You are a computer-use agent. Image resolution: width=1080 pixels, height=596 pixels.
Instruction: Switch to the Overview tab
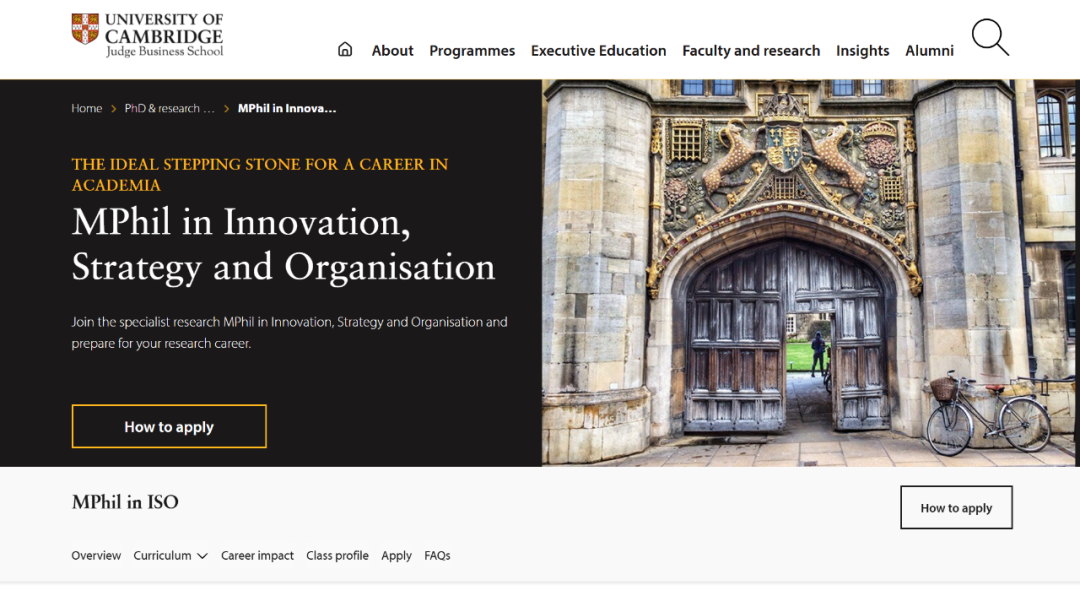(96, 556)
